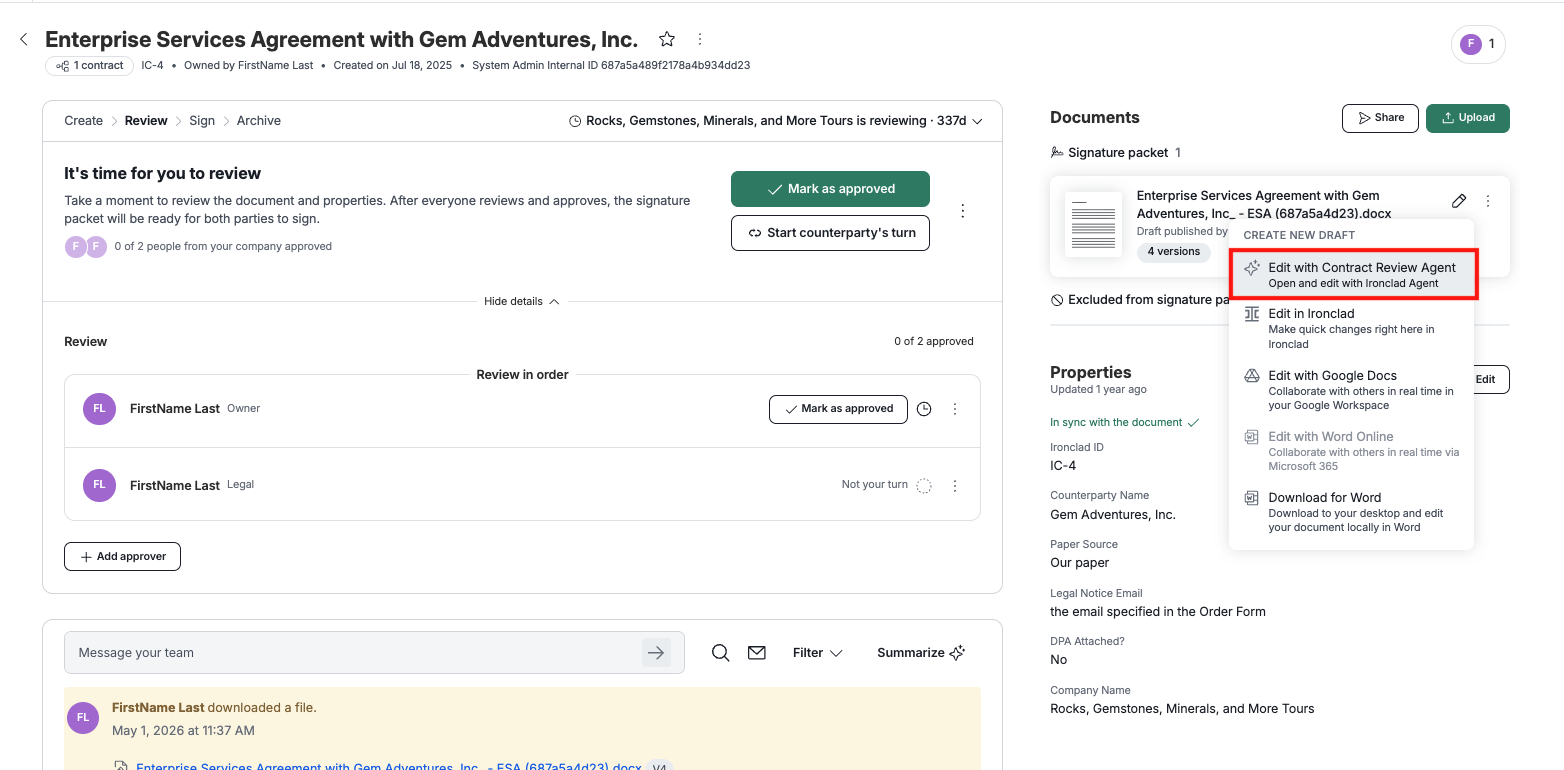Open the 4 versions chip on the document

pos(1174,252)
